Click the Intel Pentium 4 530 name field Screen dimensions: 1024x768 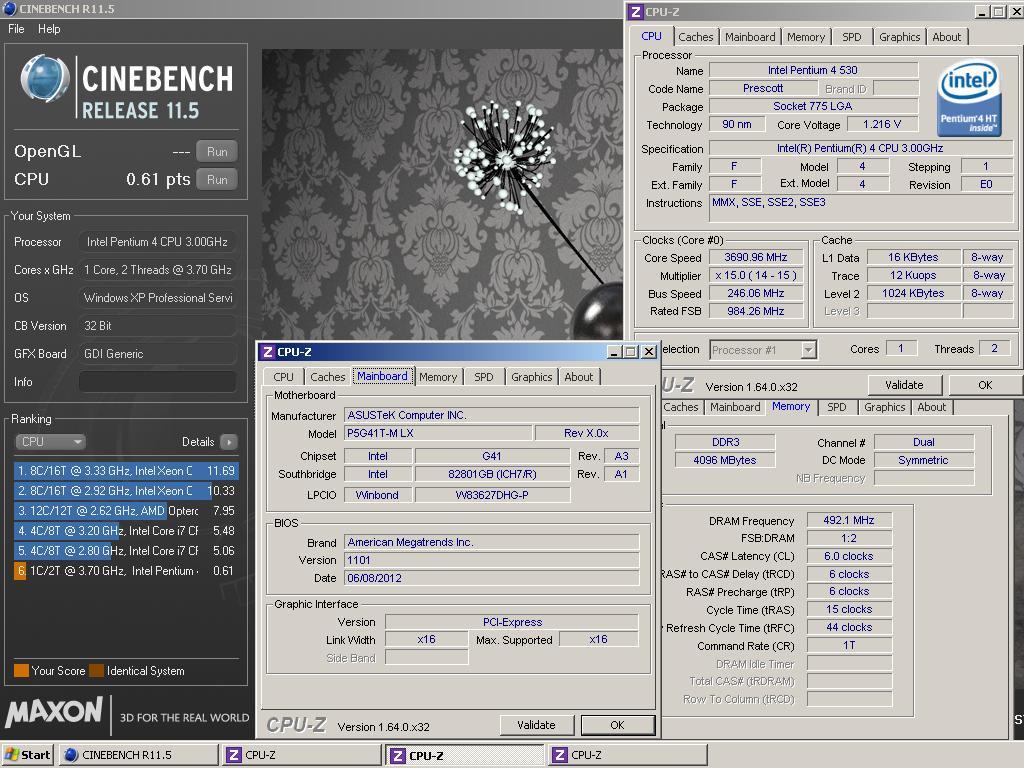(813, 70)
